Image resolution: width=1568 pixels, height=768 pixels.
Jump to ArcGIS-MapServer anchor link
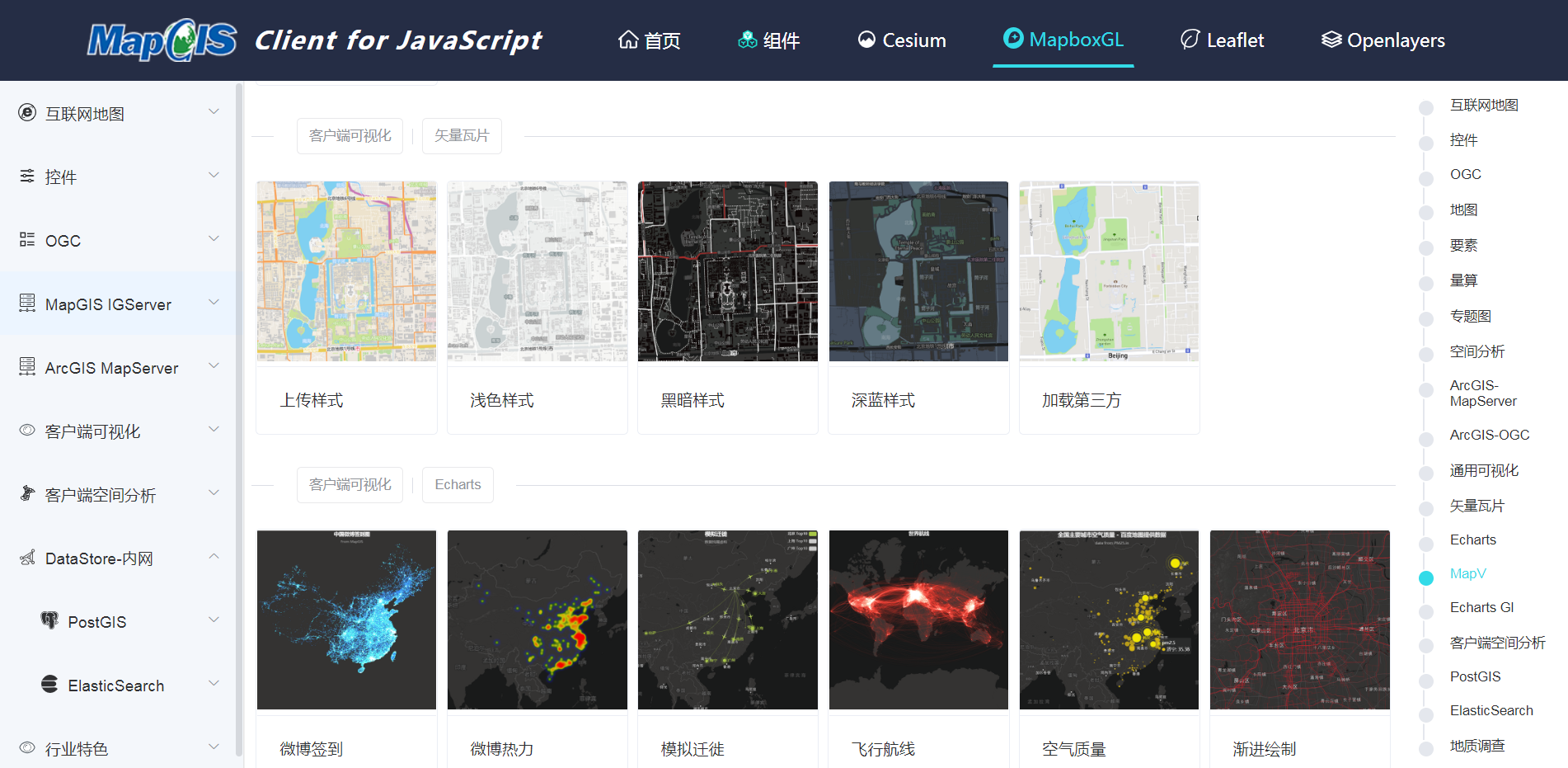coord(1483,393)
